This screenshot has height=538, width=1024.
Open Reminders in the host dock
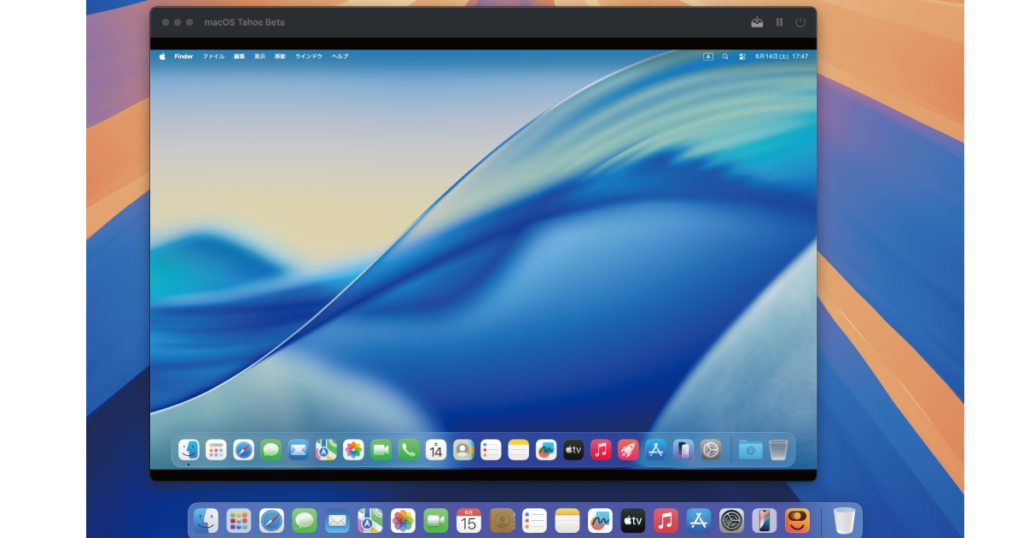pyautogui.click(x=534, y=520)
